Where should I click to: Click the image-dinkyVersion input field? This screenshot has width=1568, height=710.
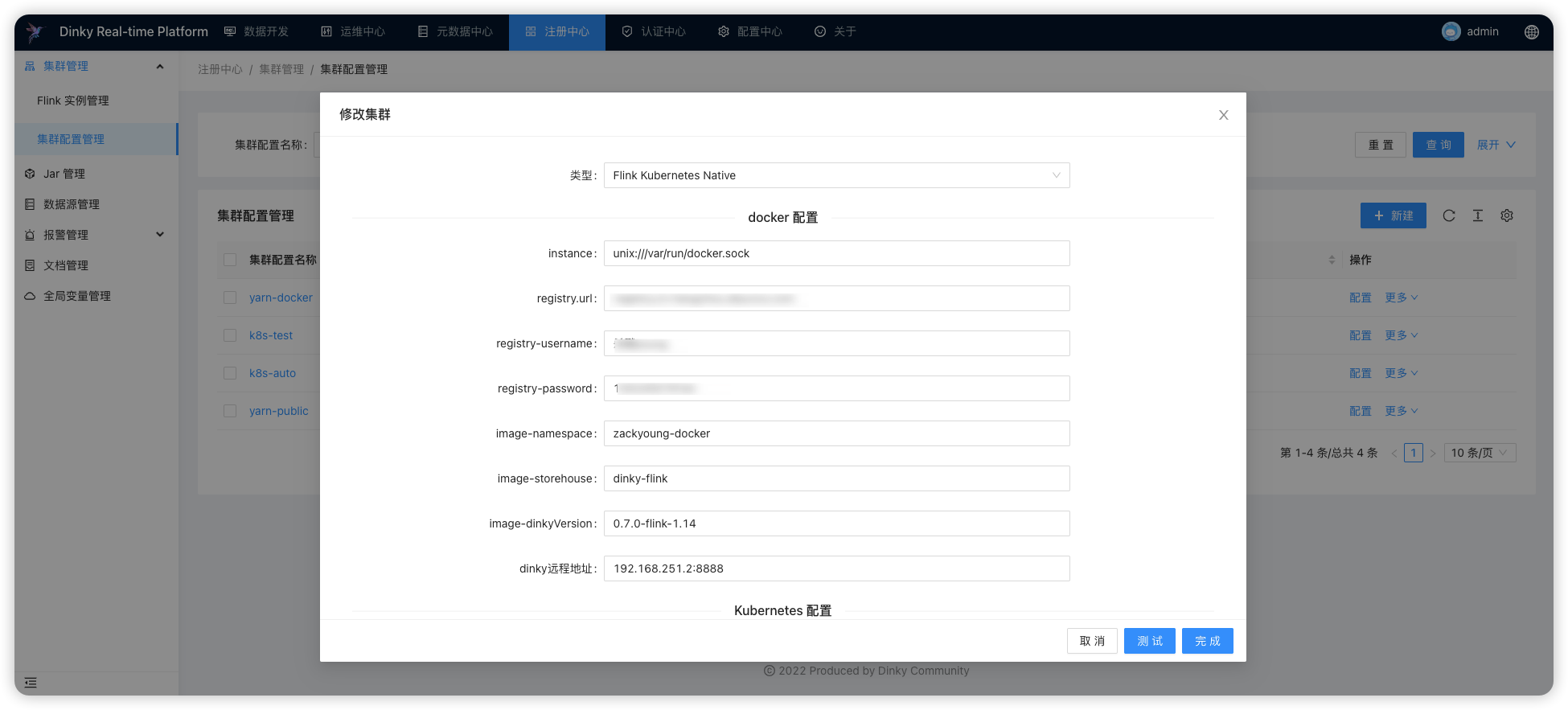point(836,523)
